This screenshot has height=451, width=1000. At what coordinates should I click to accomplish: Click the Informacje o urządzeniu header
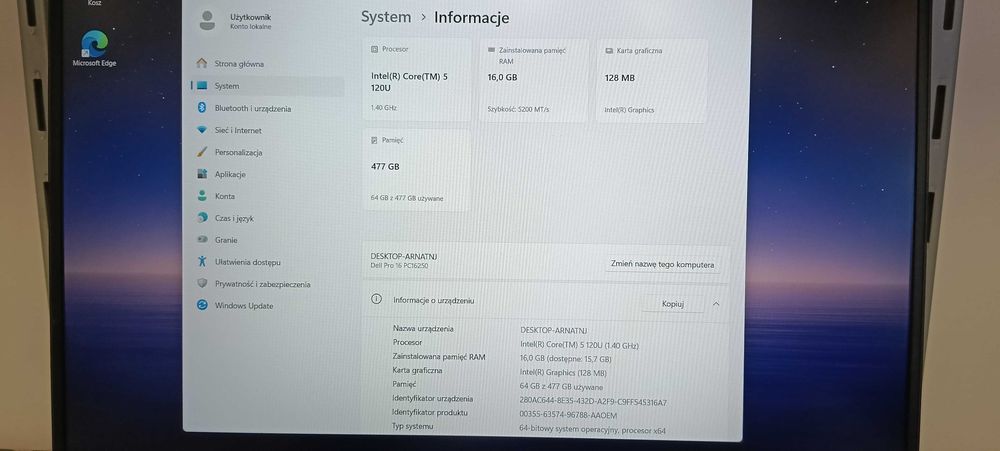click(x=433, y=300)
